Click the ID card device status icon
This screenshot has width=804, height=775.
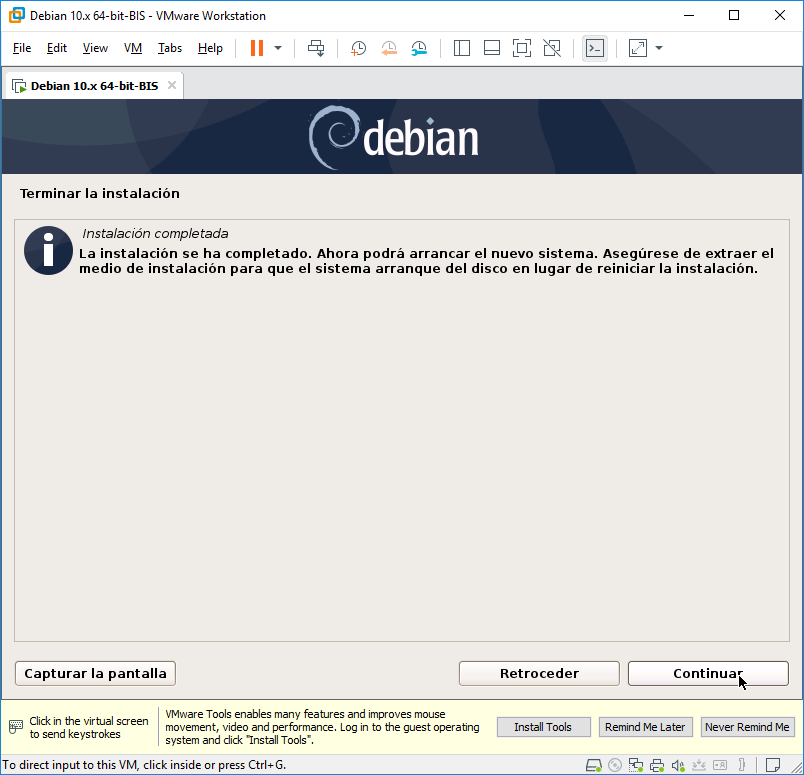pos(720,765)
